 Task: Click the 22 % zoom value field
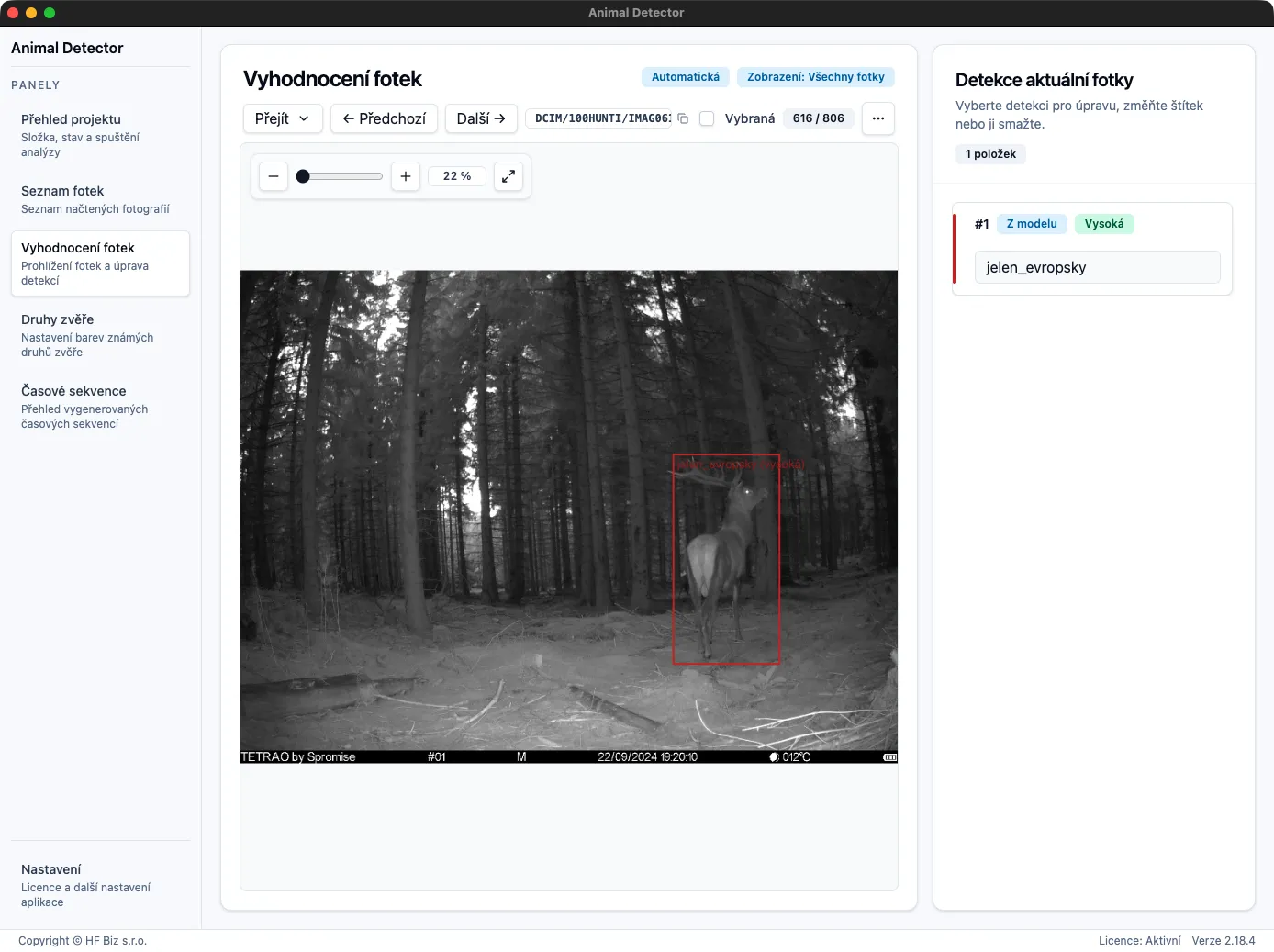457,176
